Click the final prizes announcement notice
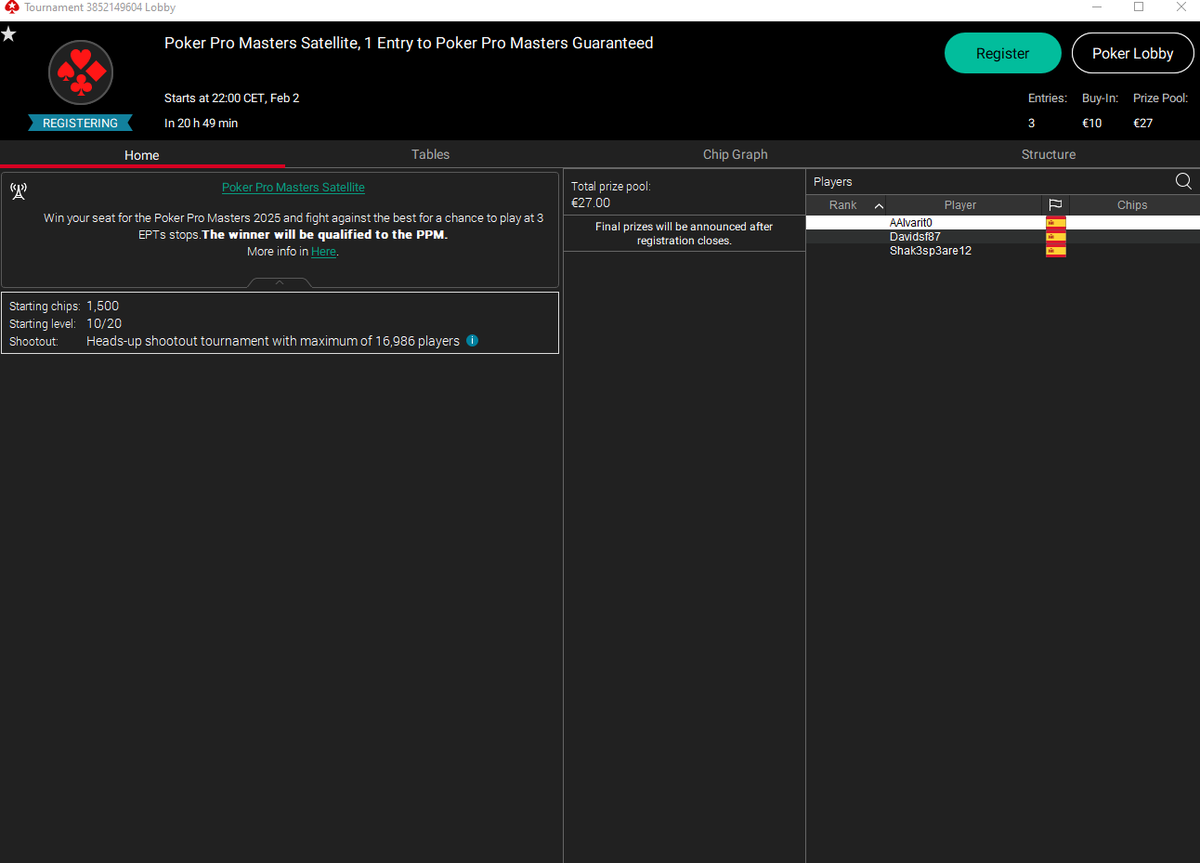This screenshot has width=1200, height=863. (x=684, y=233)
